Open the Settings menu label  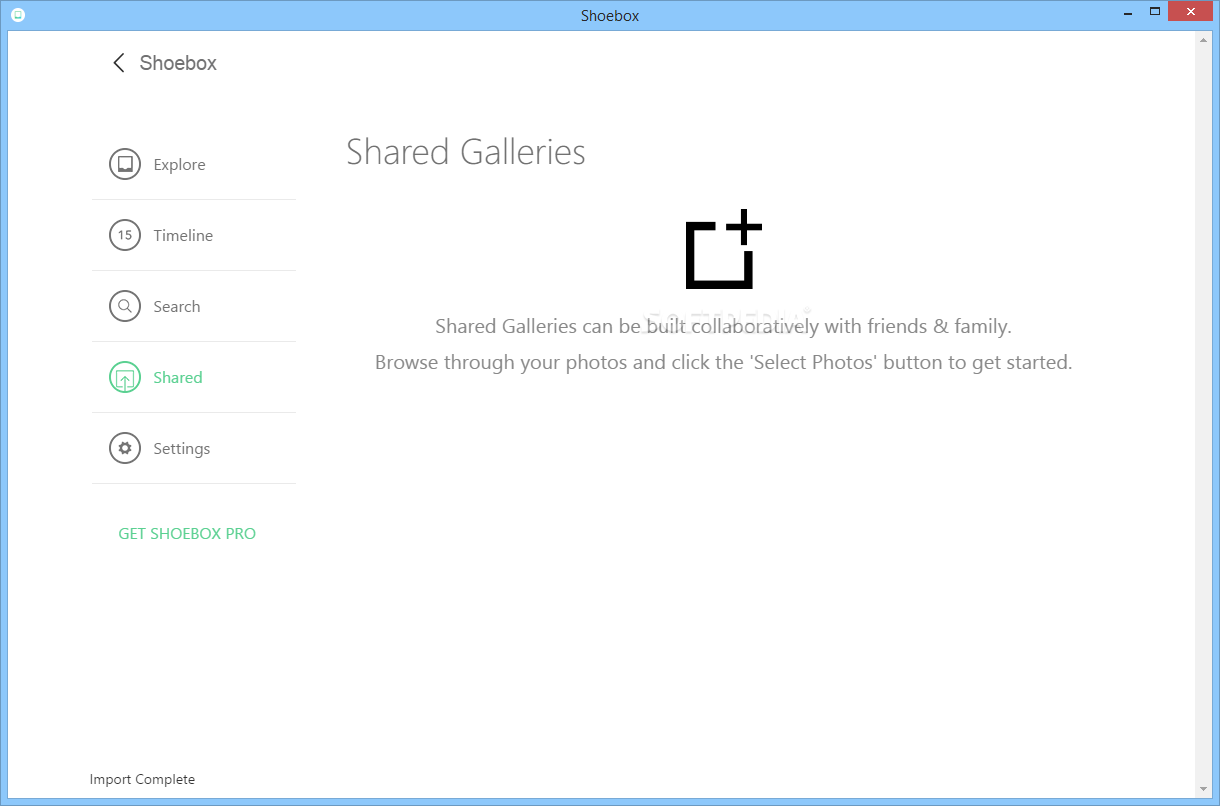(x=182, y=449)
